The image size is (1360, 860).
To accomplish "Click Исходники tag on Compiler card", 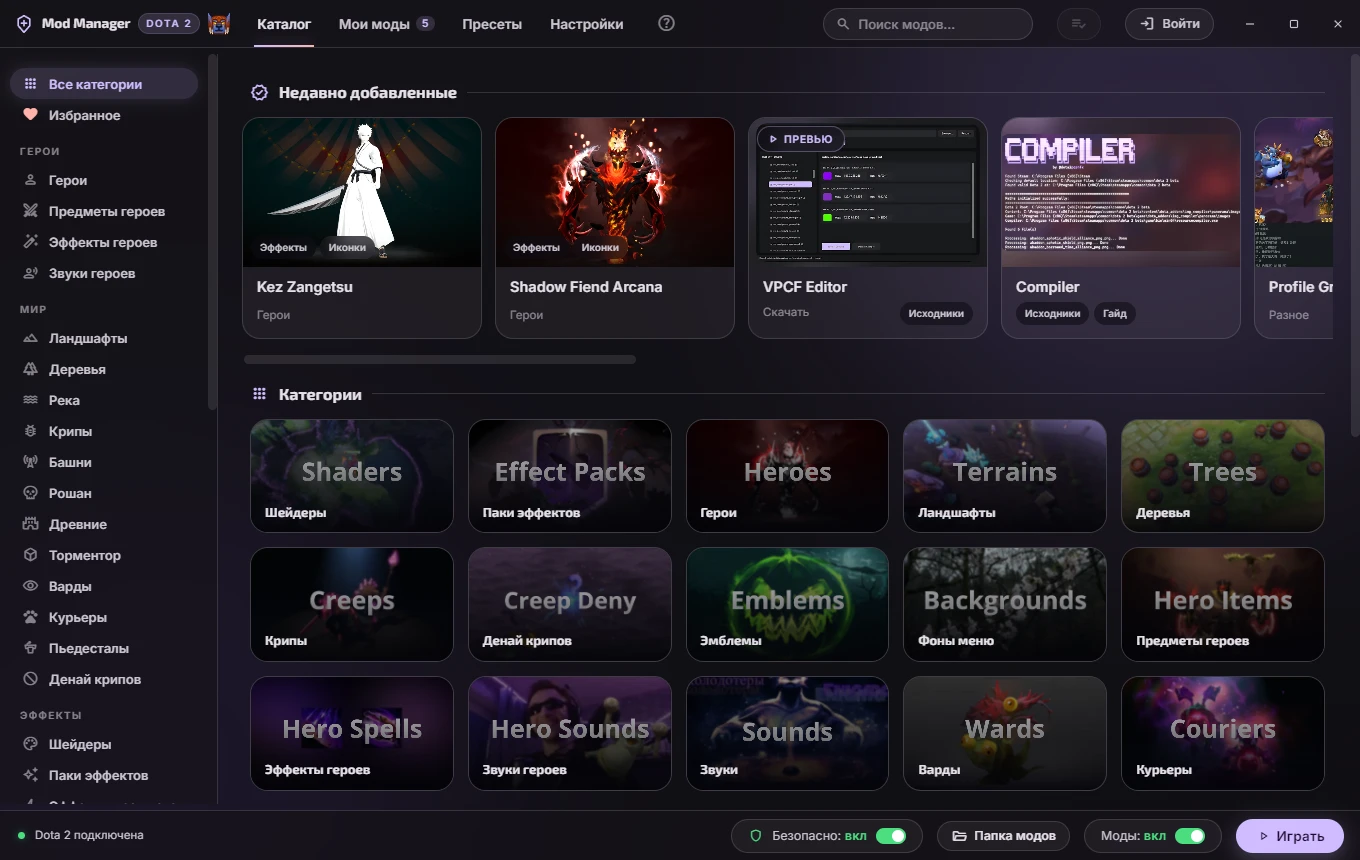I will tap(1052, 313).
